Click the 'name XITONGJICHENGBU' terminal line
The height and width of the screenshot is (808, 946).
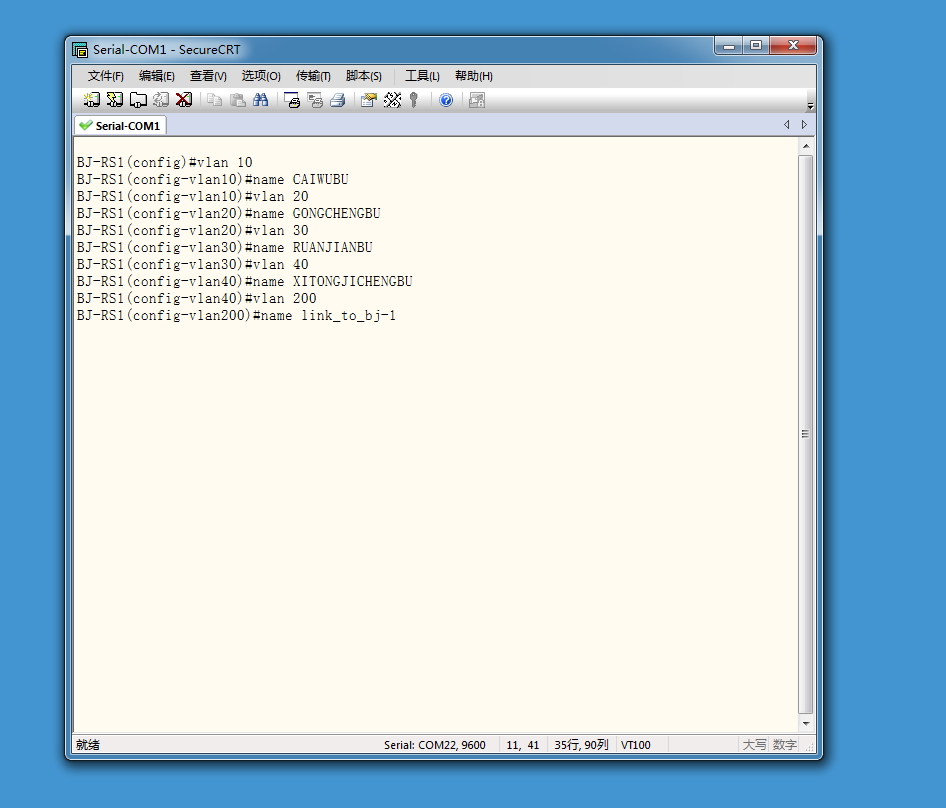244,281
